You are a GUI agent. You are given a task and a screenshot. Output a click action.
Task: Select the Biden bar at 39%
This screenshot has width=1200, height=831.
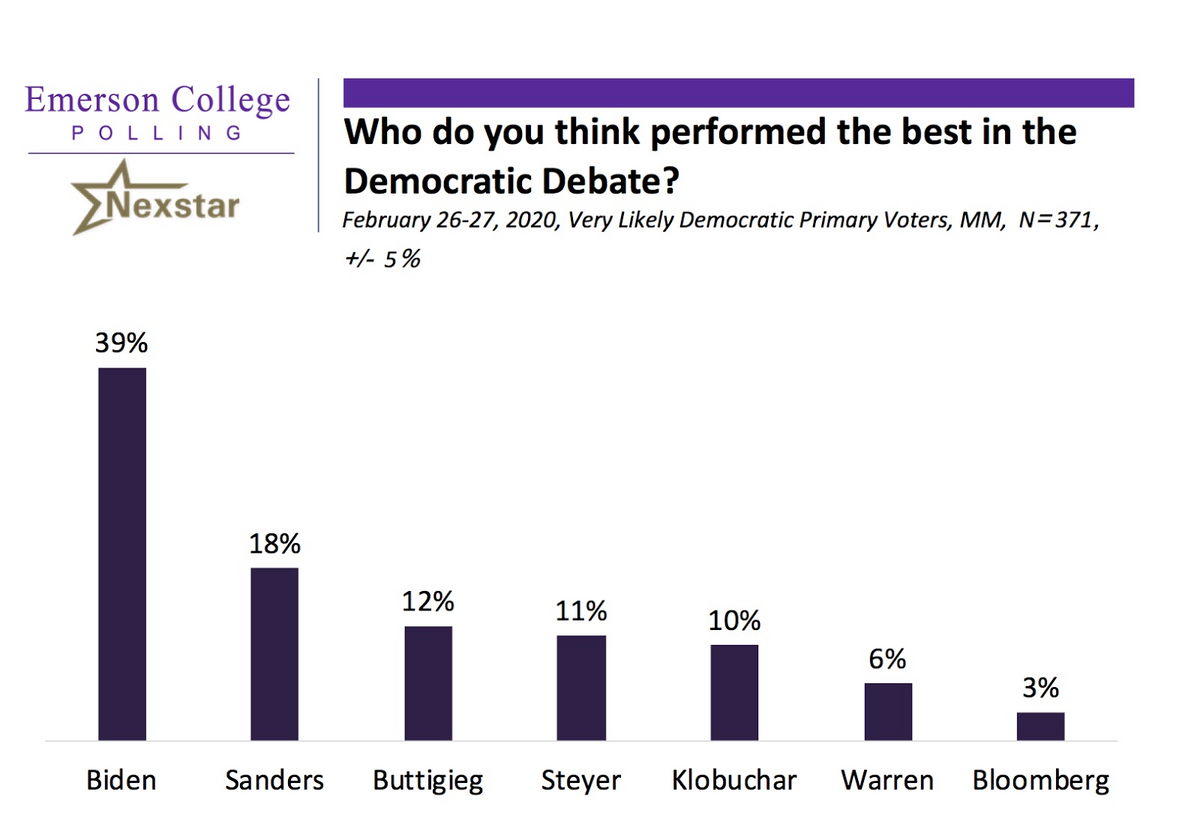(x=122, y=554)
